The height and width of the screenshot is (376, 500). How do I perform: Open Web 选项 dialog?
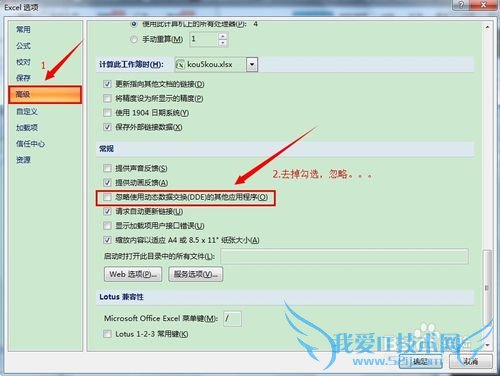(133, 274)
